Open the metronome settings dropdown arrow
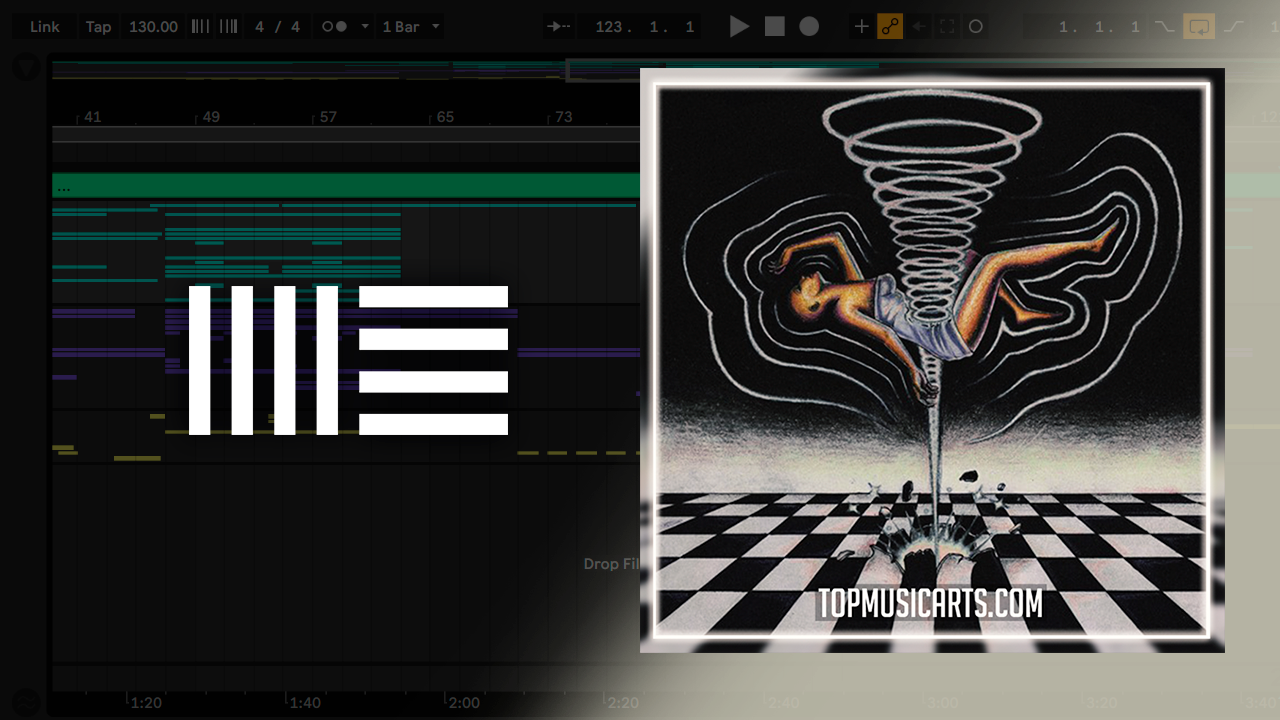Image resolution: width=1280 pixels, height=720 pixels. tap(365, 27)
